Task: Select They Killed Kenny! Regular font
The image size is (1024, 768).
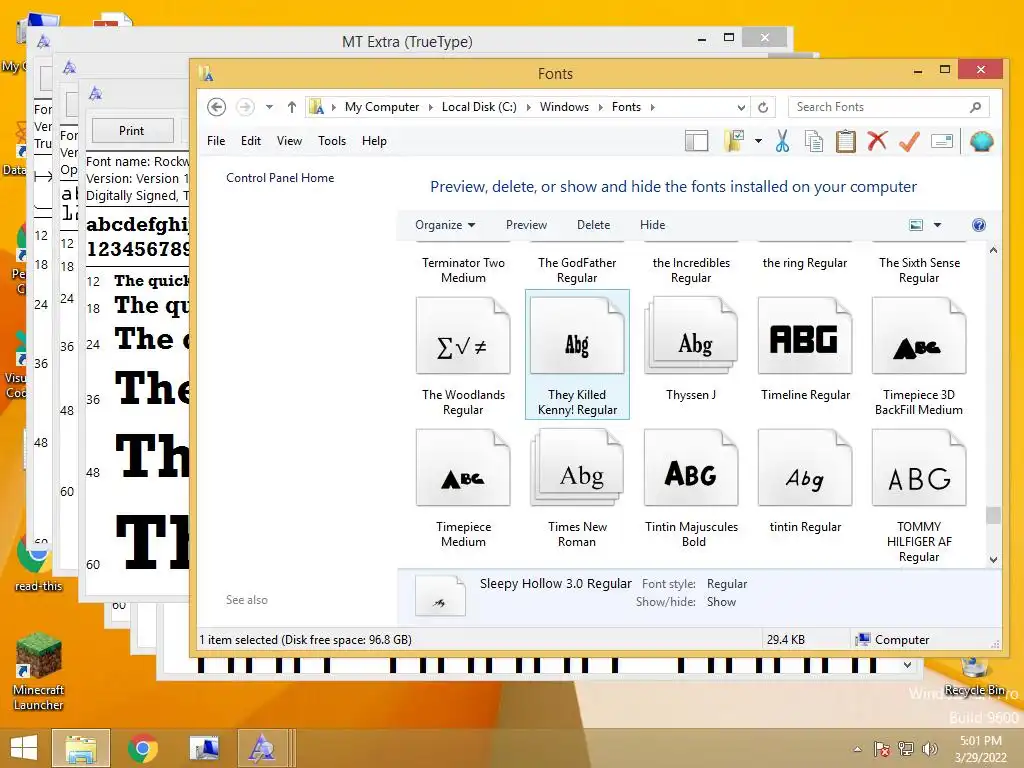Action: click(577, 355)
